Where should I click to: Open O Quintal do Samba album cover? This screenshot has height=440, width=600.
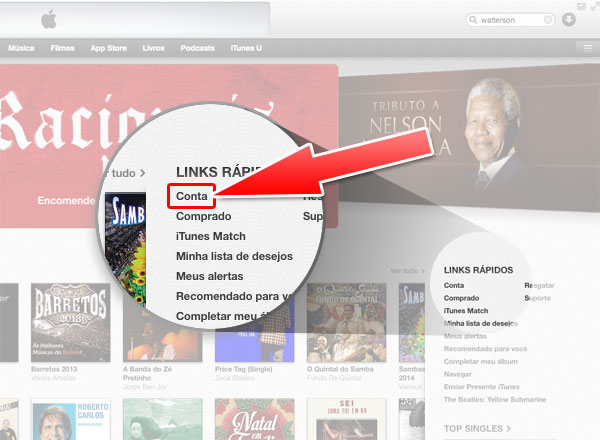346,323
